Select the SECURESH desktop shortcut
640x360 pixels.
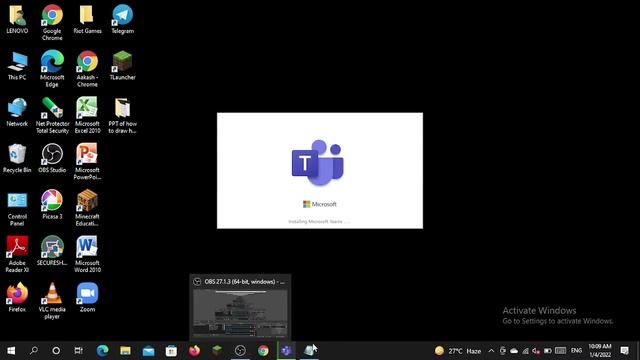(52, 251)
